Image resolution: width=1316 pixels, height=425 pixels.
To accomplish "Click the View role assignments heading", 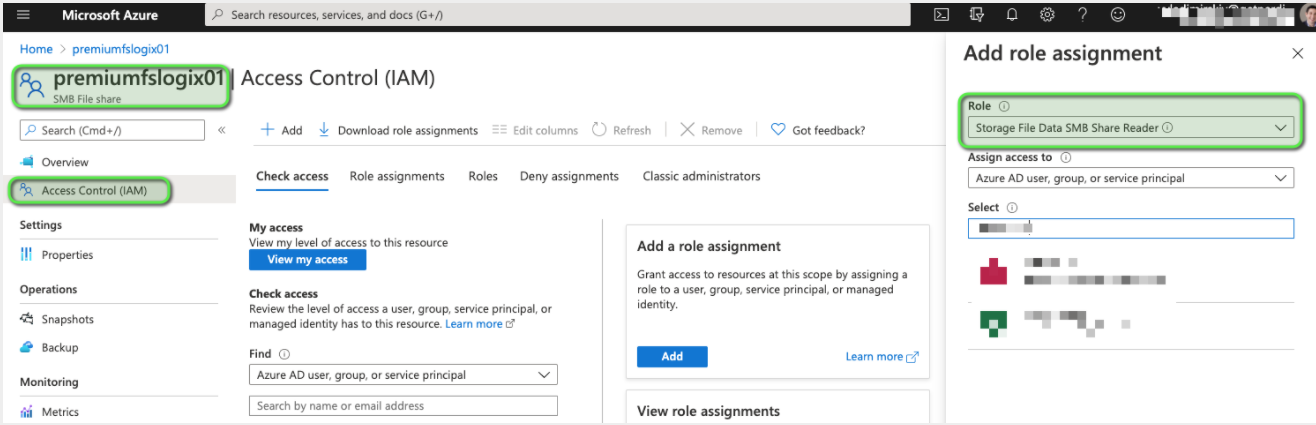I will 708,411.
